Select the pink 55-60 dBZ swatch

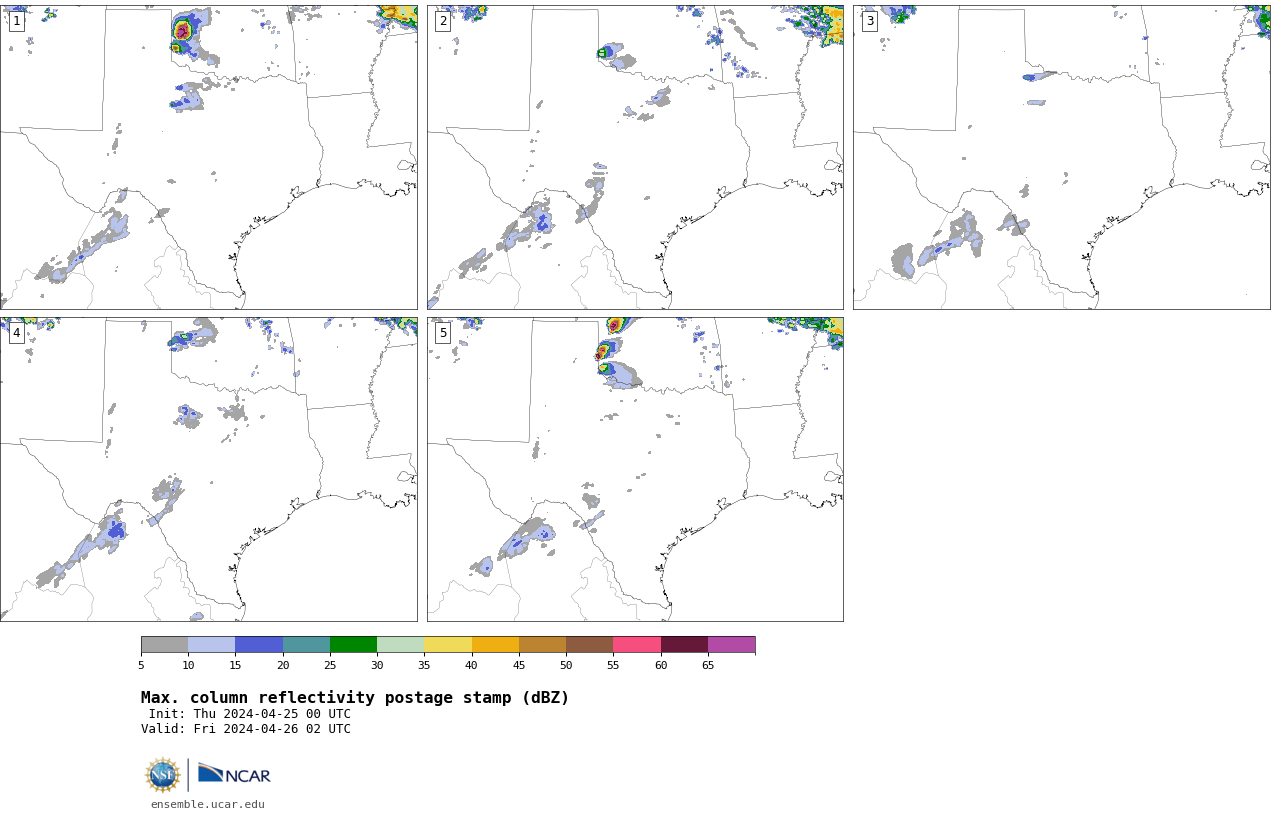(x=637, y=644)
